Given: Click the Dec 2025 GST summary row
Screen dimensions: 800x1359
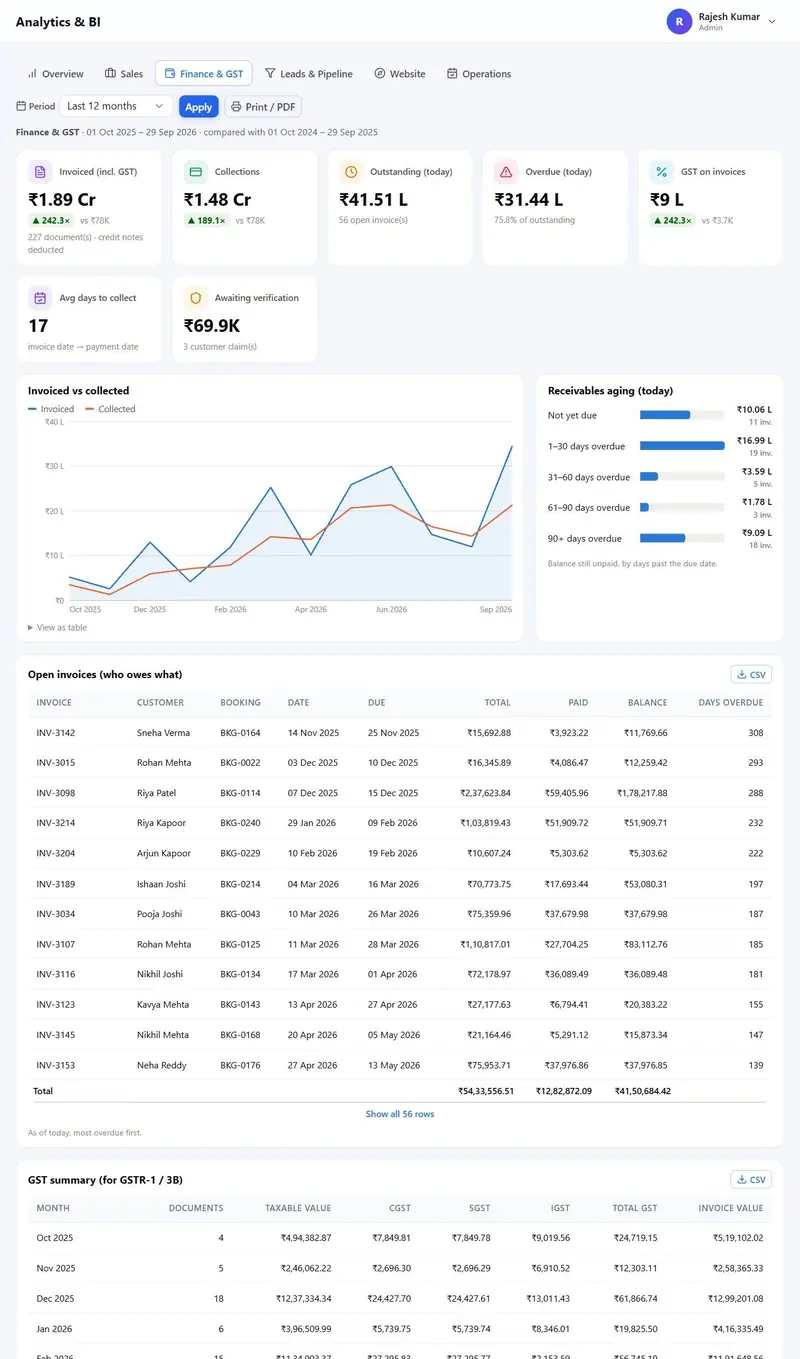Looking at the screenshot, I should click(x=400, y=1298).
